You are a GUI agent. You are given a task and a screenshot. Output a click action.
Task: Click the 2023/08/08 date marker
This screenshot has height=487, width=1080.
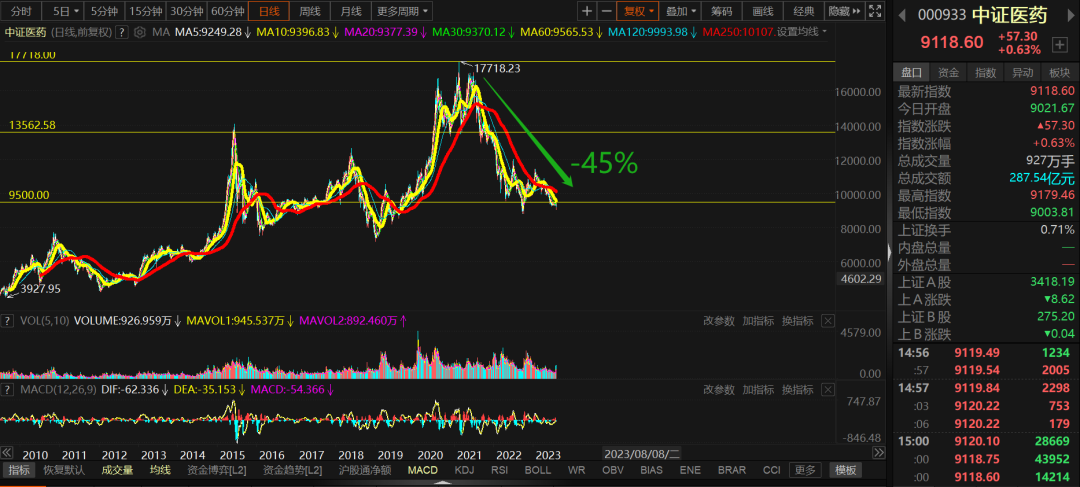(642, 454)
